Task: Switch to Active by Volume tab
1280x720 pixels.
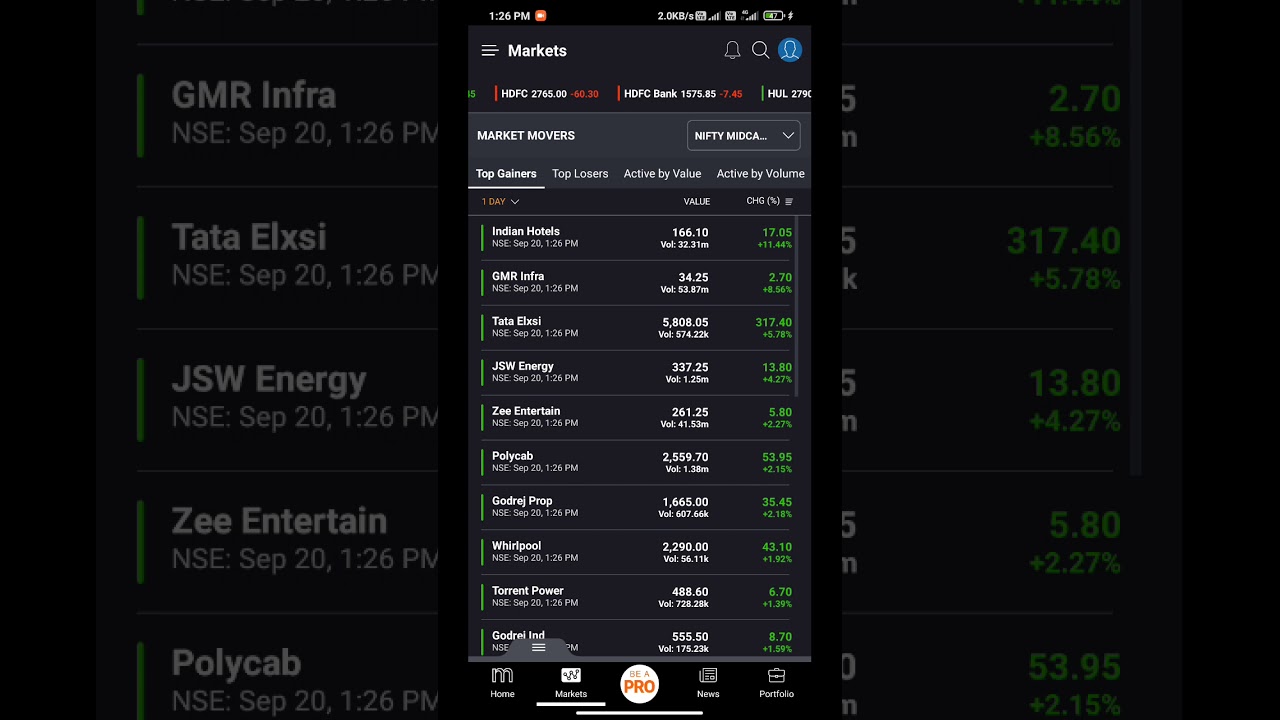Action: [760, 174]
